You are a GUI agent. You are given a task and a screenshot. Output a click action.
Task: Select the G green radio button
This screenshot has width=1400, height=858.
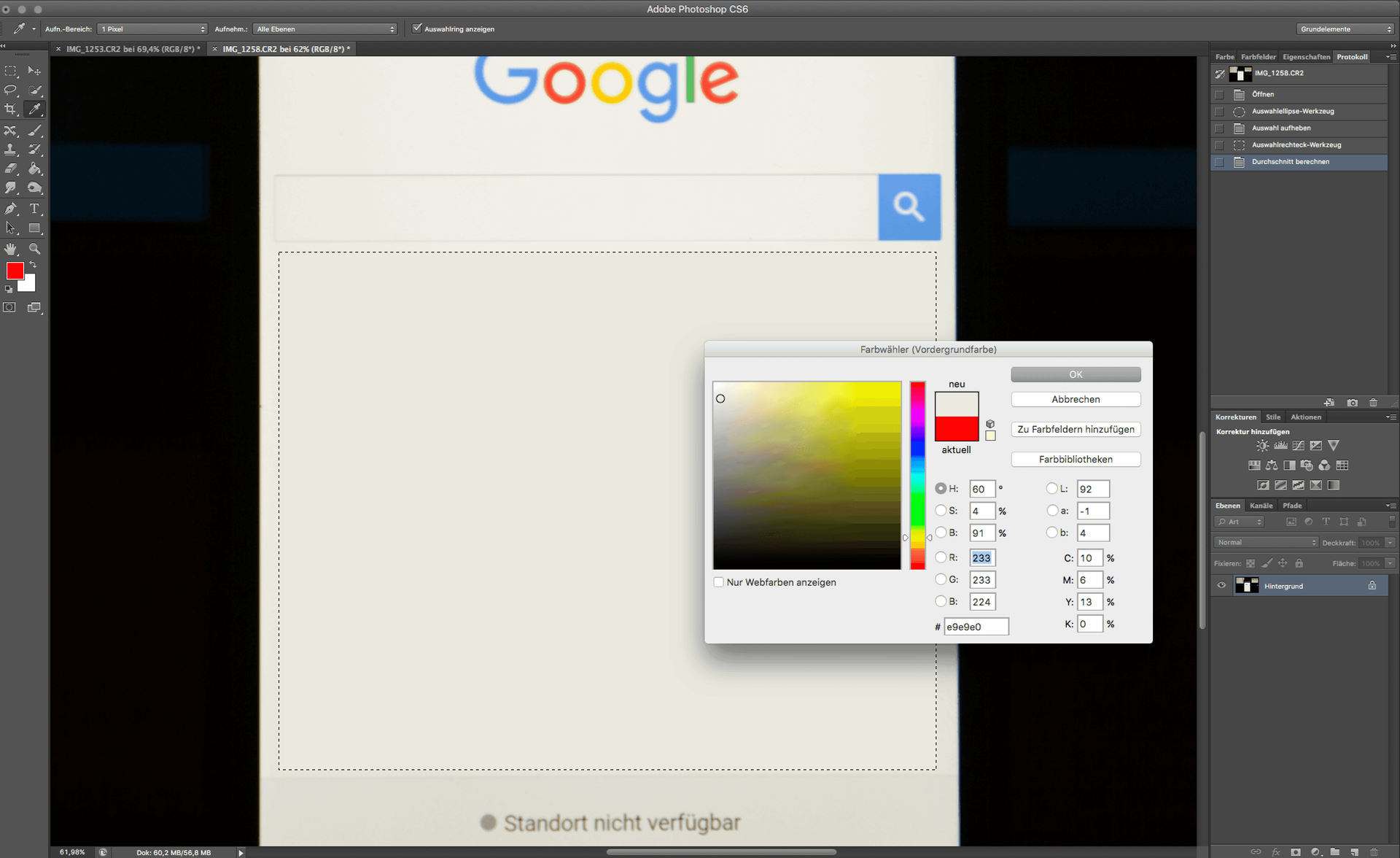coord(941,579)
